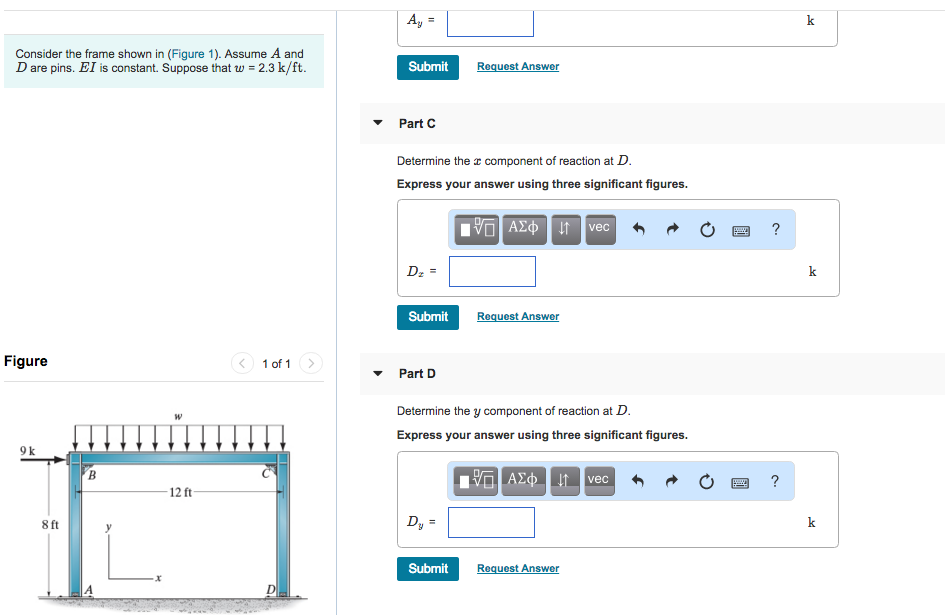
Task: Submit the Part D answer
Action: coord(427,568)
